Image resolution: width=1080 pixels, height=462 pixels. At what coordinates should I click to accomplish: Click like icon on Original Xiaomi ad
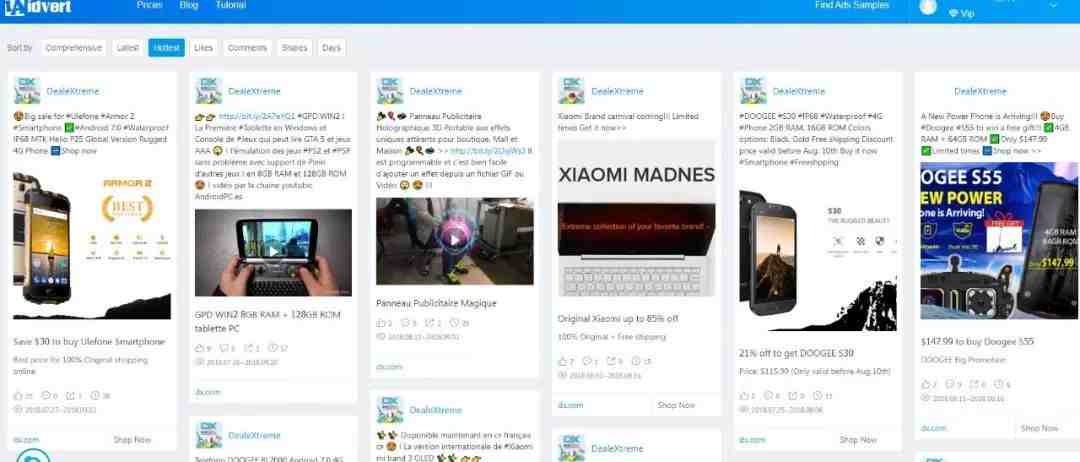563,361
